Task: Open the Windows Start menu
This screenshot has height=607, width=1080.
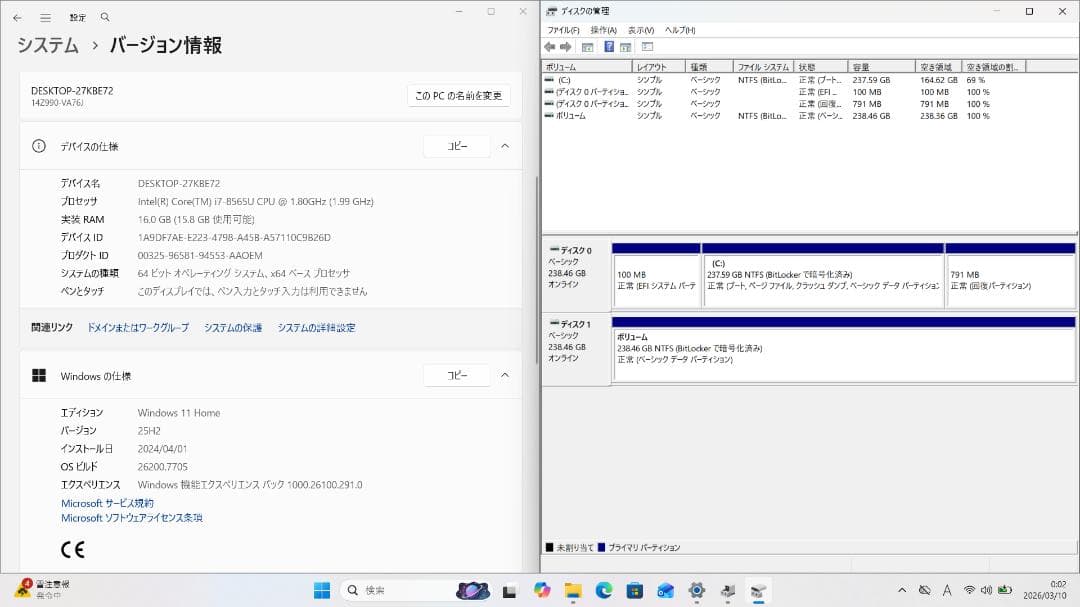Action: click(322, 590)
